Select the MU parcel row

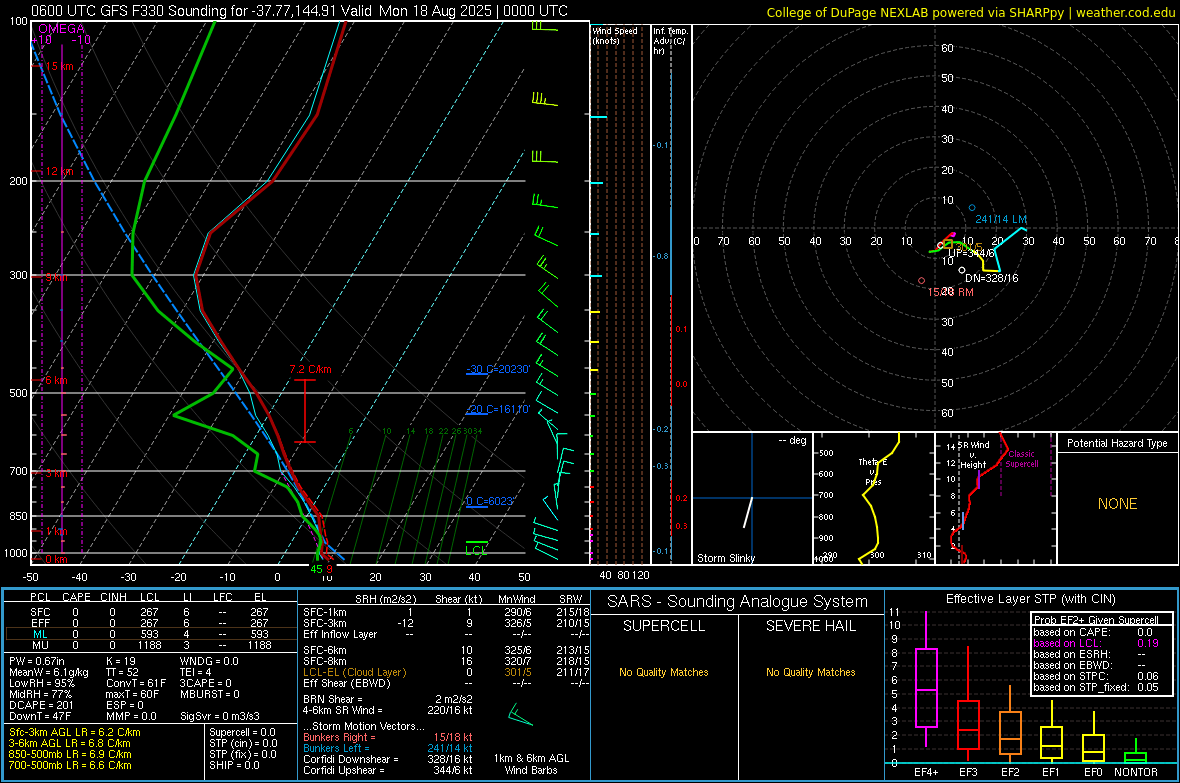tap(151, 645)
